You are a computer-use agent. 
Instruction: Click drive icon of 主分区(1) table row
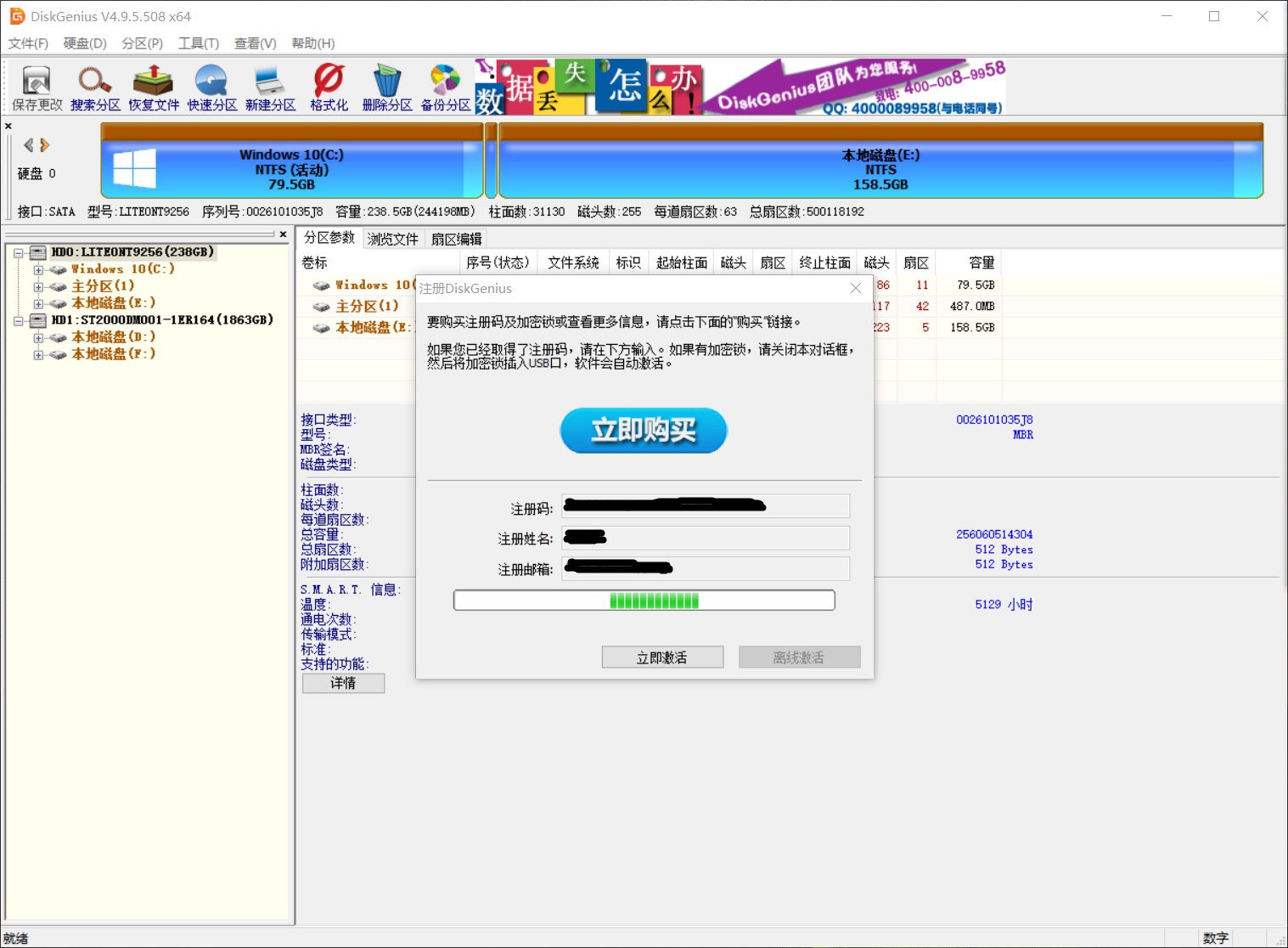(x=321, y=307)
